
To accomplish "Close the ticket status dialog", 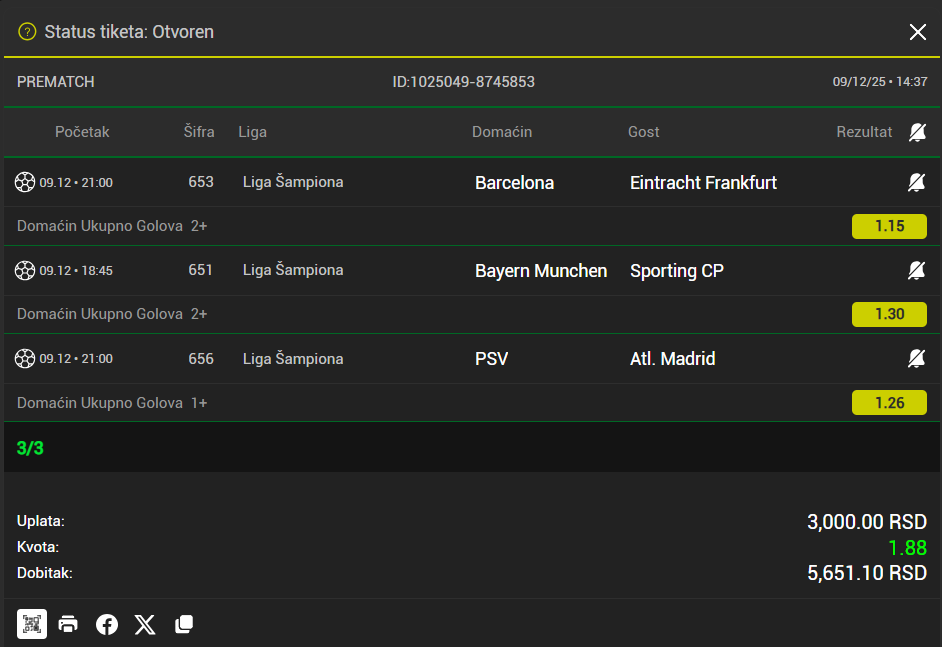I will (x=918, y=32).
